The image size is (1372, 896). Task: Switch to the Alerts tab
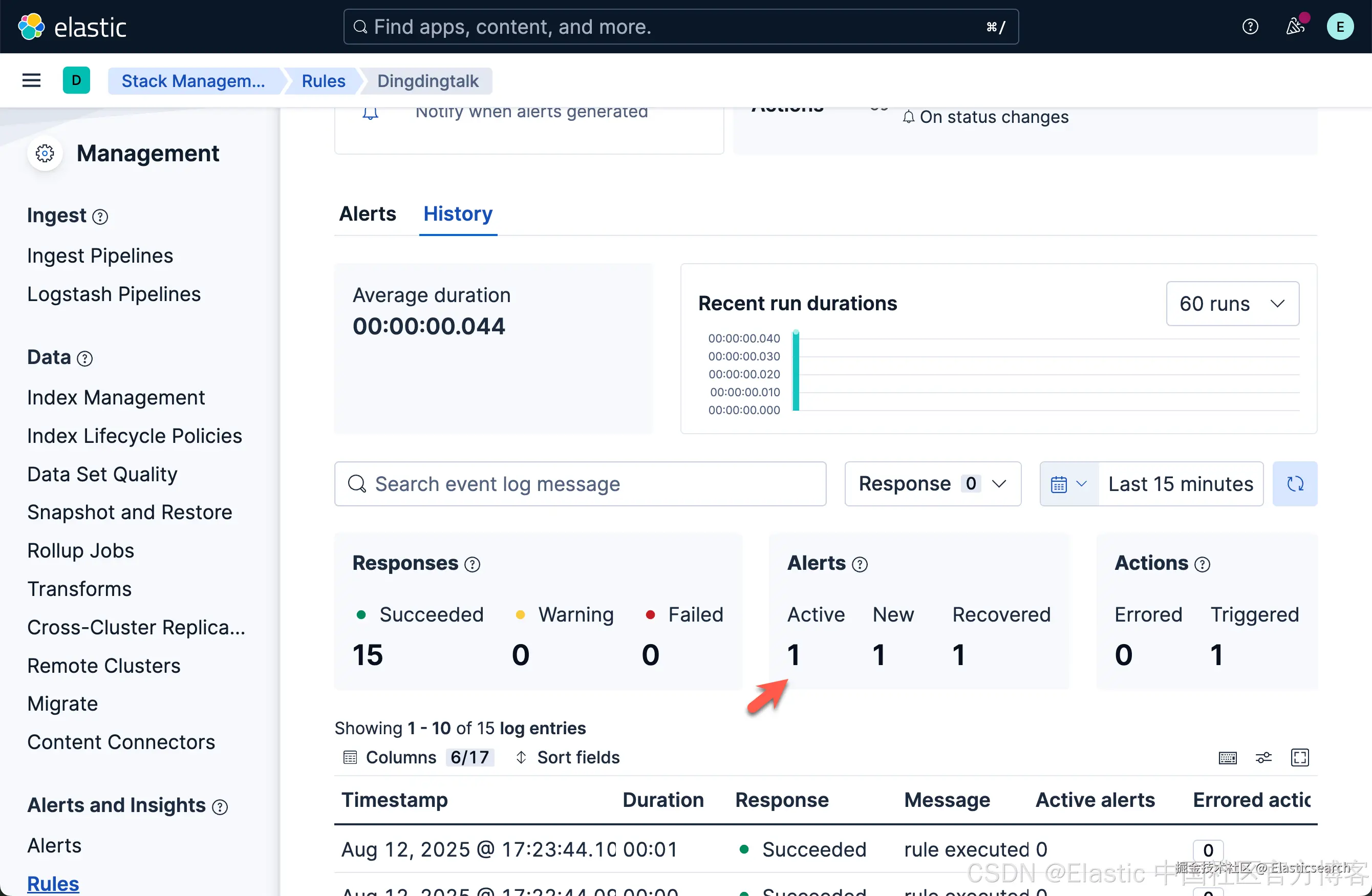click(x=367, y=214)
